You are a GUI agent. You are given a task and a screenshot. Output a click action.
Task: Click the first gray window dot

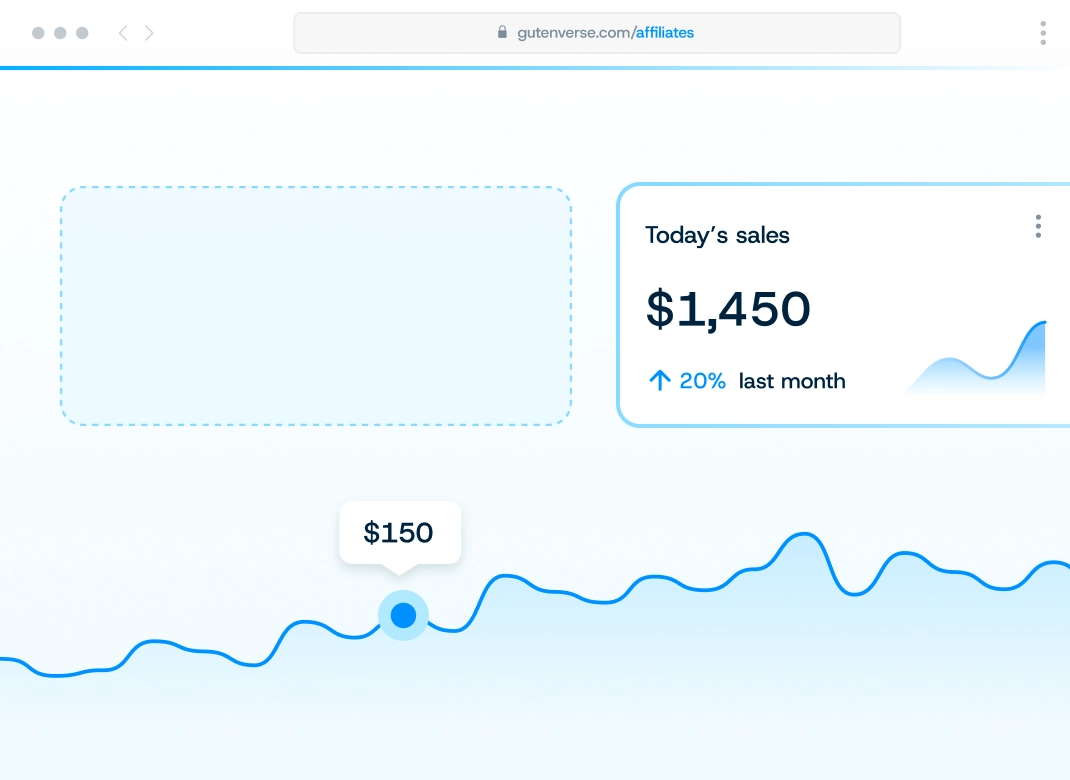(38, 33)
